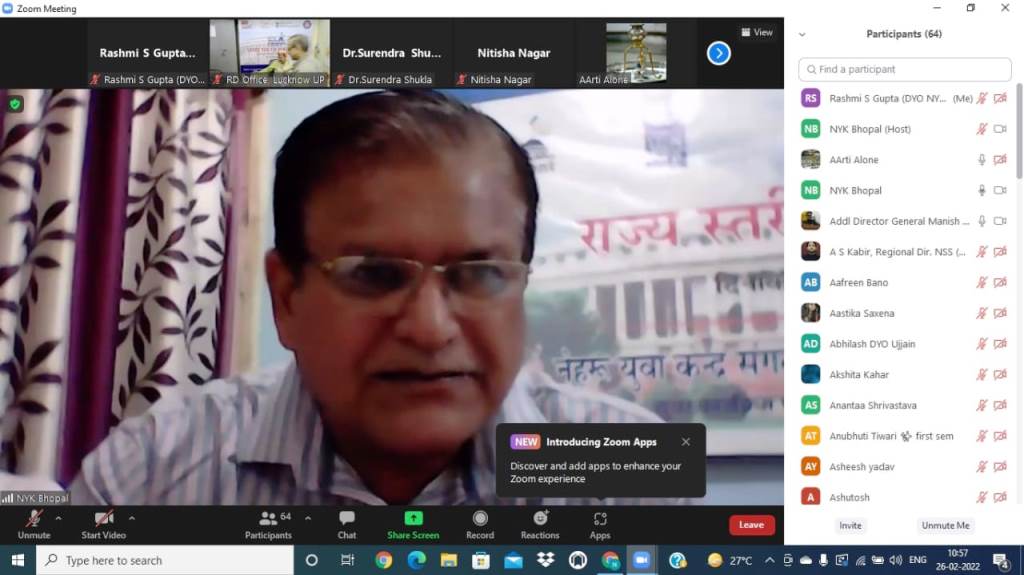Open the Reactions menu

(x=540, y=525)
